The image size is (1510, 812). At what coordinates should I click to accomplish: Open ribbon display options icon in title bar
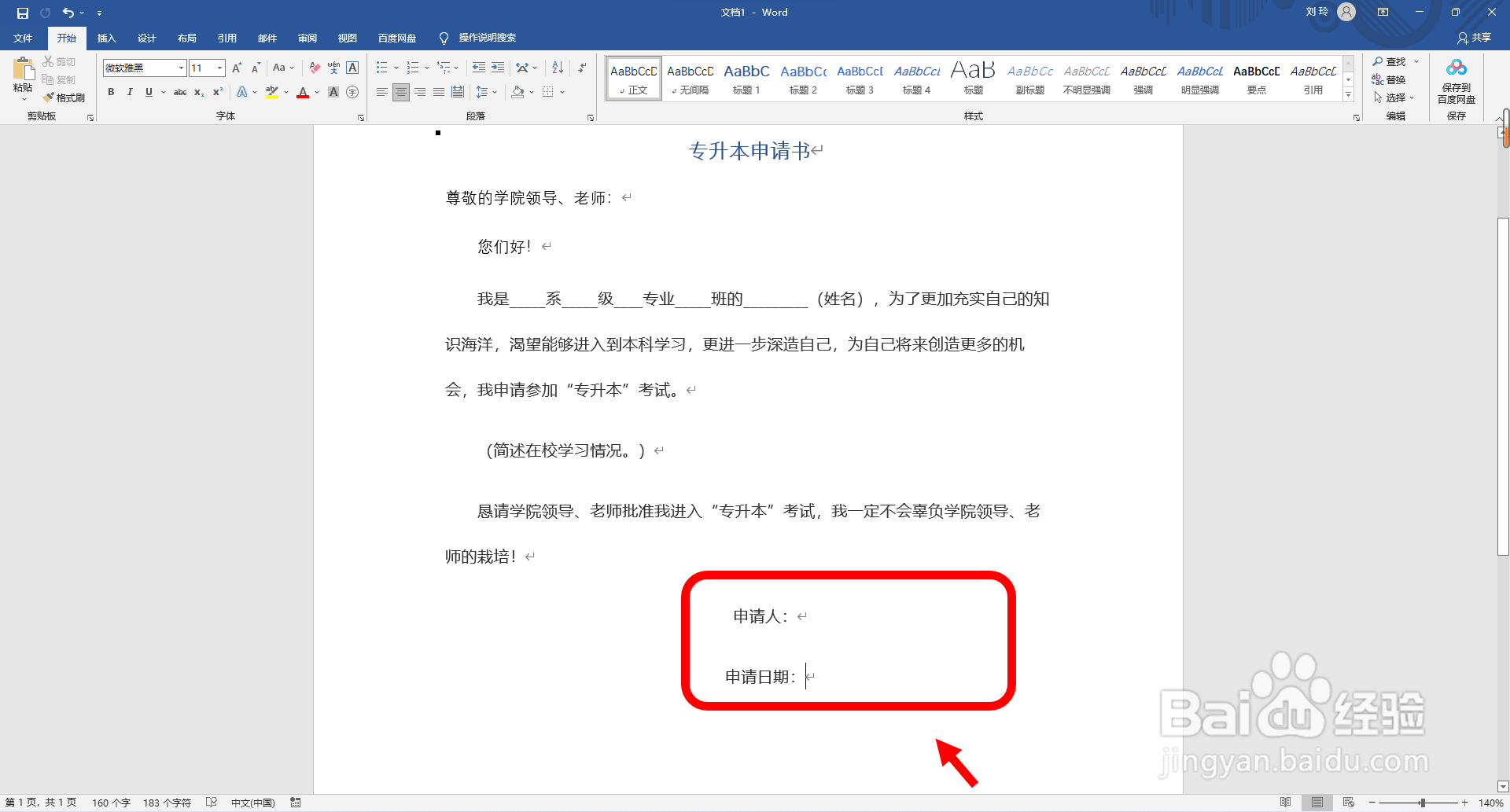(1383, 13)
